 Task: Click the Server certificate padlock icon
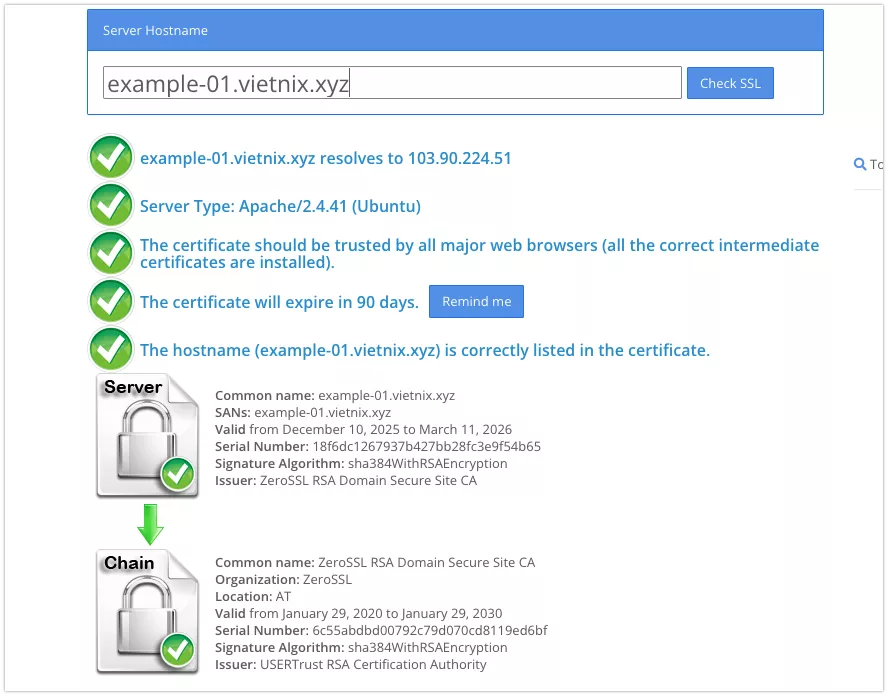(147, 436)
